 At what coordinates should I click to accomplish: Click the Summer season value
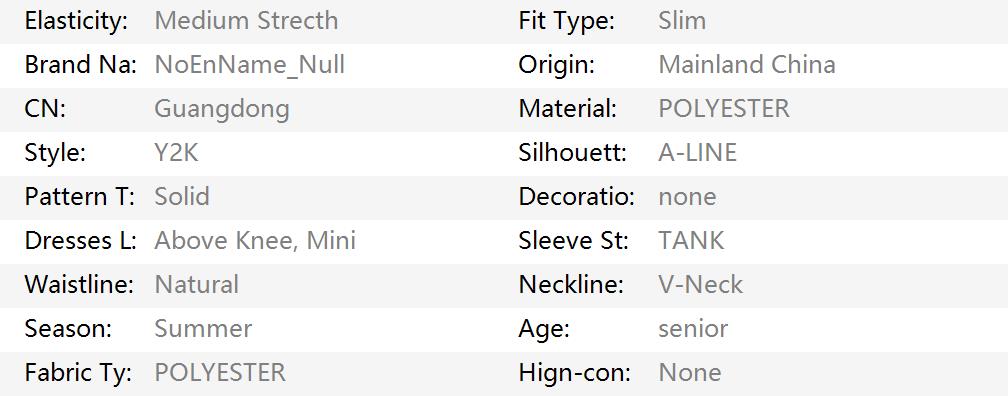point(203,328)
